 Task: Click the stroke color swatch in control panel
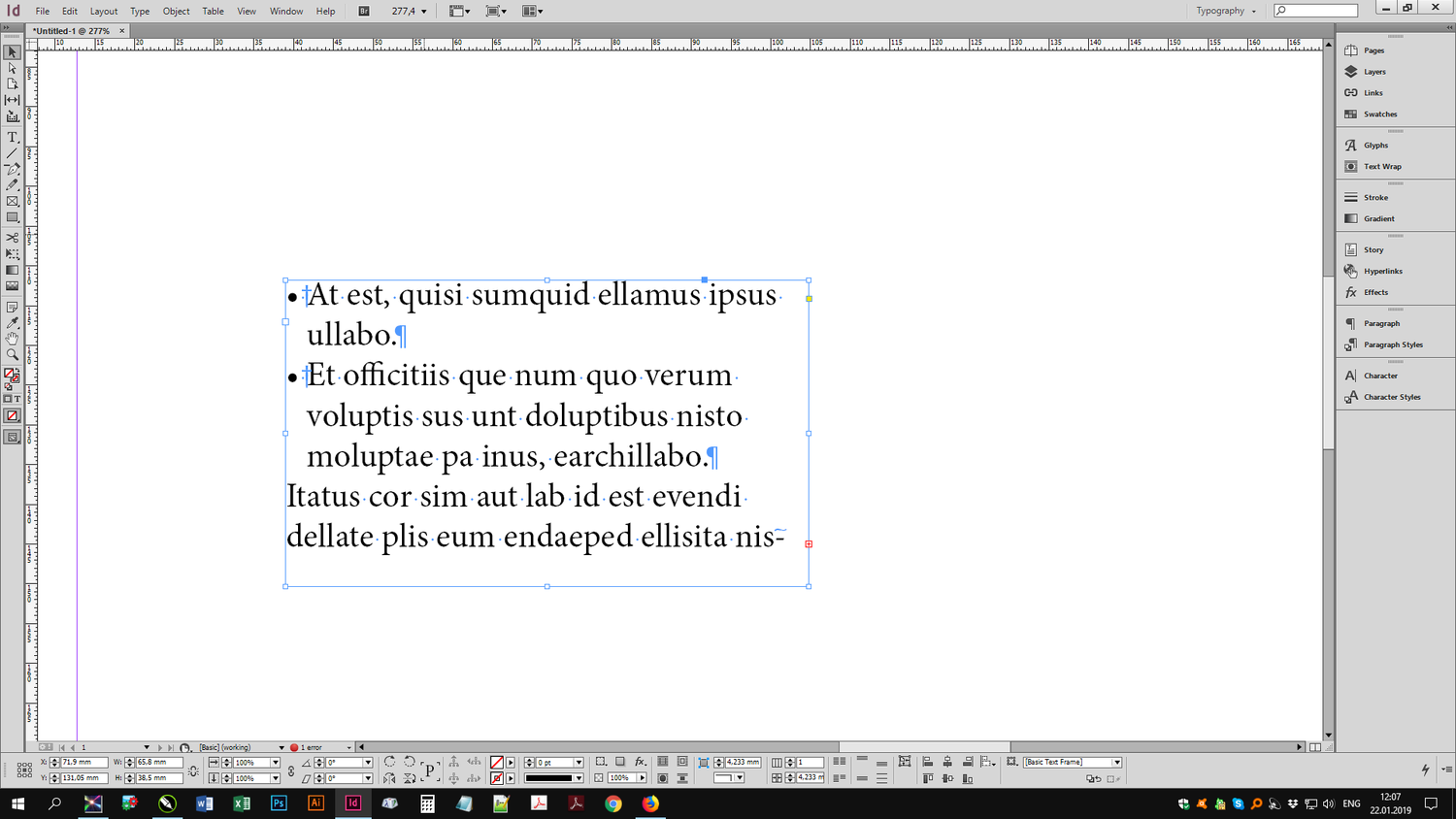(x=497, y=778)
